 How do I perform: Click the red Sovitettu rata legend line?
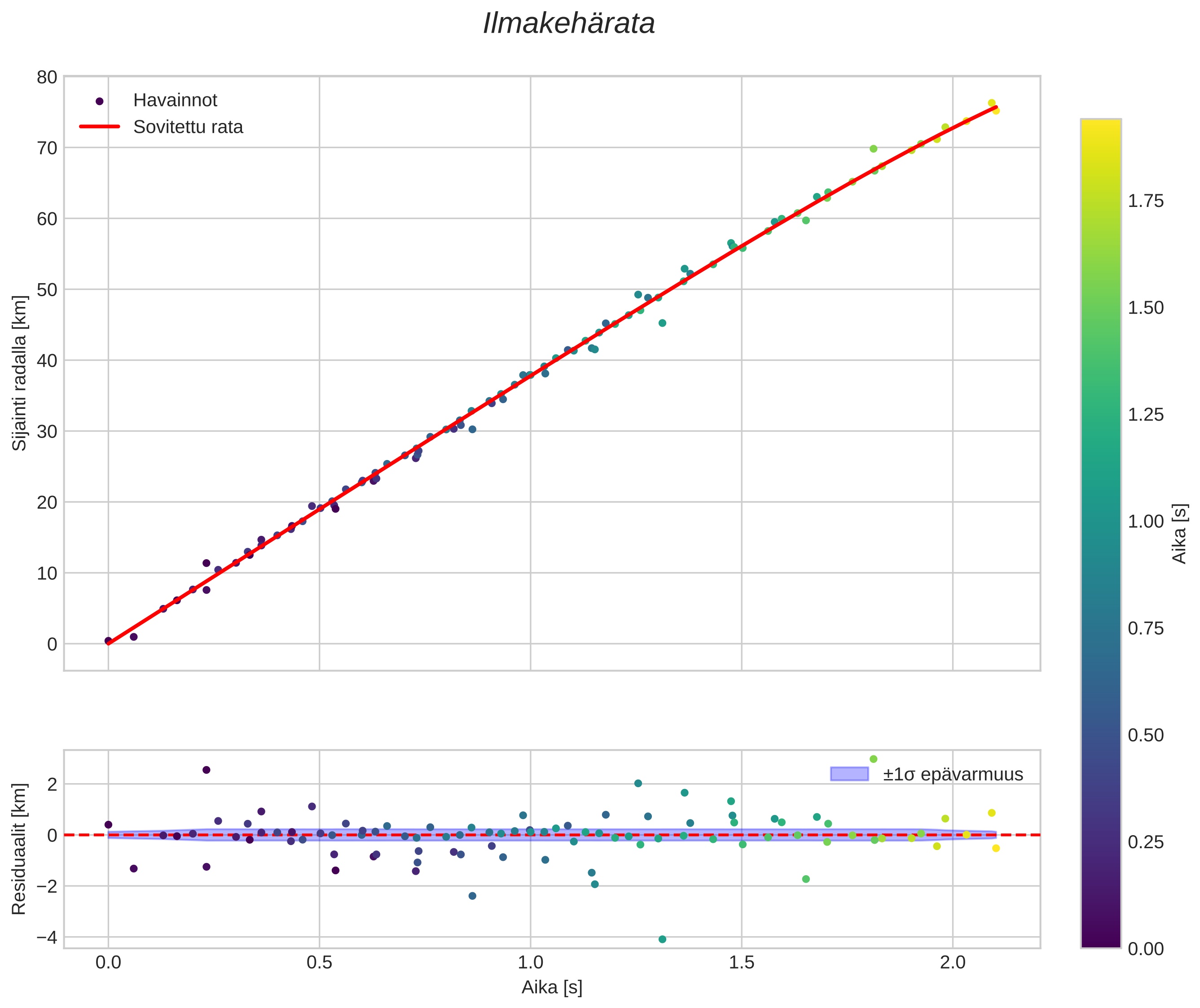100,126
